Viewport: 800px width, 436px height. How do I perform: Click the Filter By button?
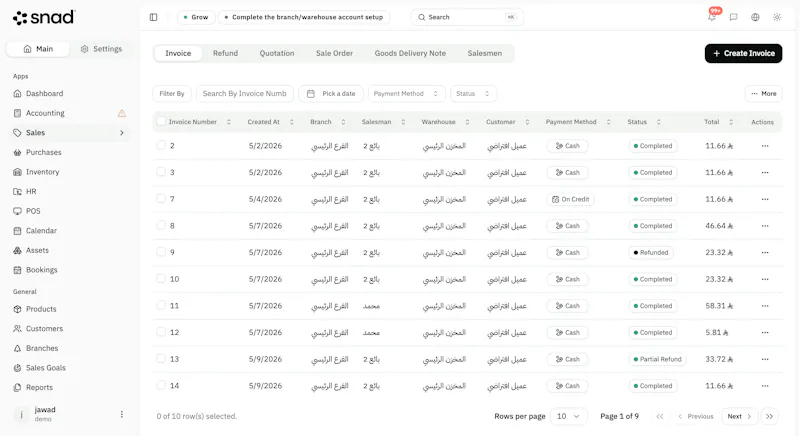[x=172, y=94]
